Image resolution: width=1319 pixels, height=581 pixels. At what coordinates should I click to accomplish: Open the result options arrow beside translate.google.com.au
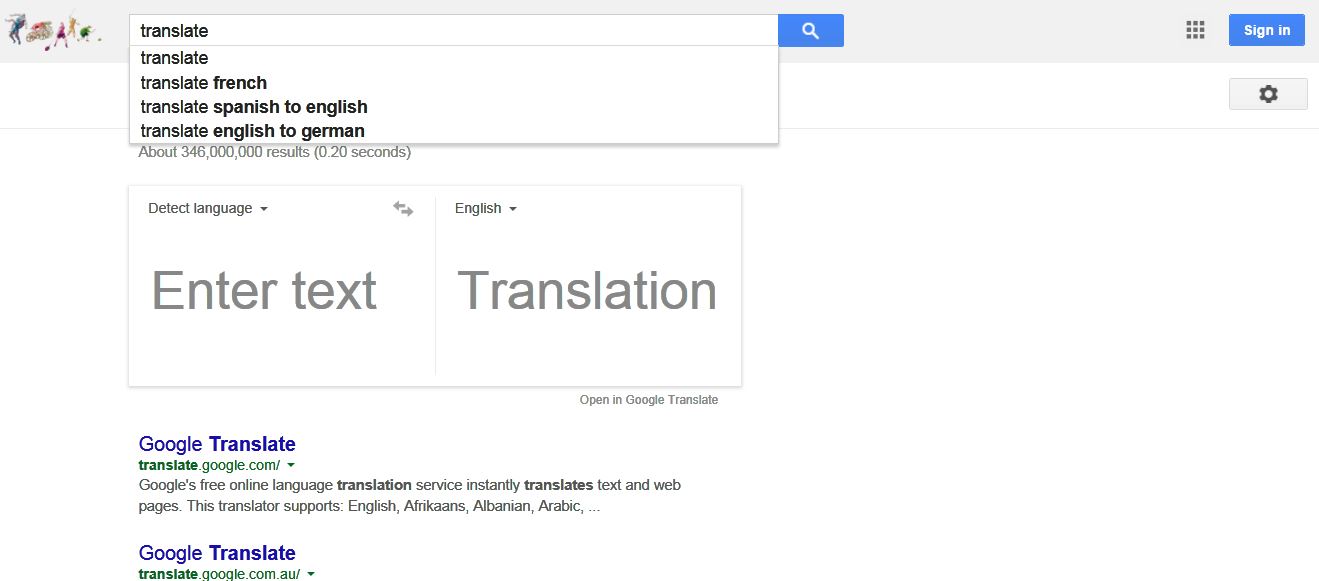tap(310, 574)
